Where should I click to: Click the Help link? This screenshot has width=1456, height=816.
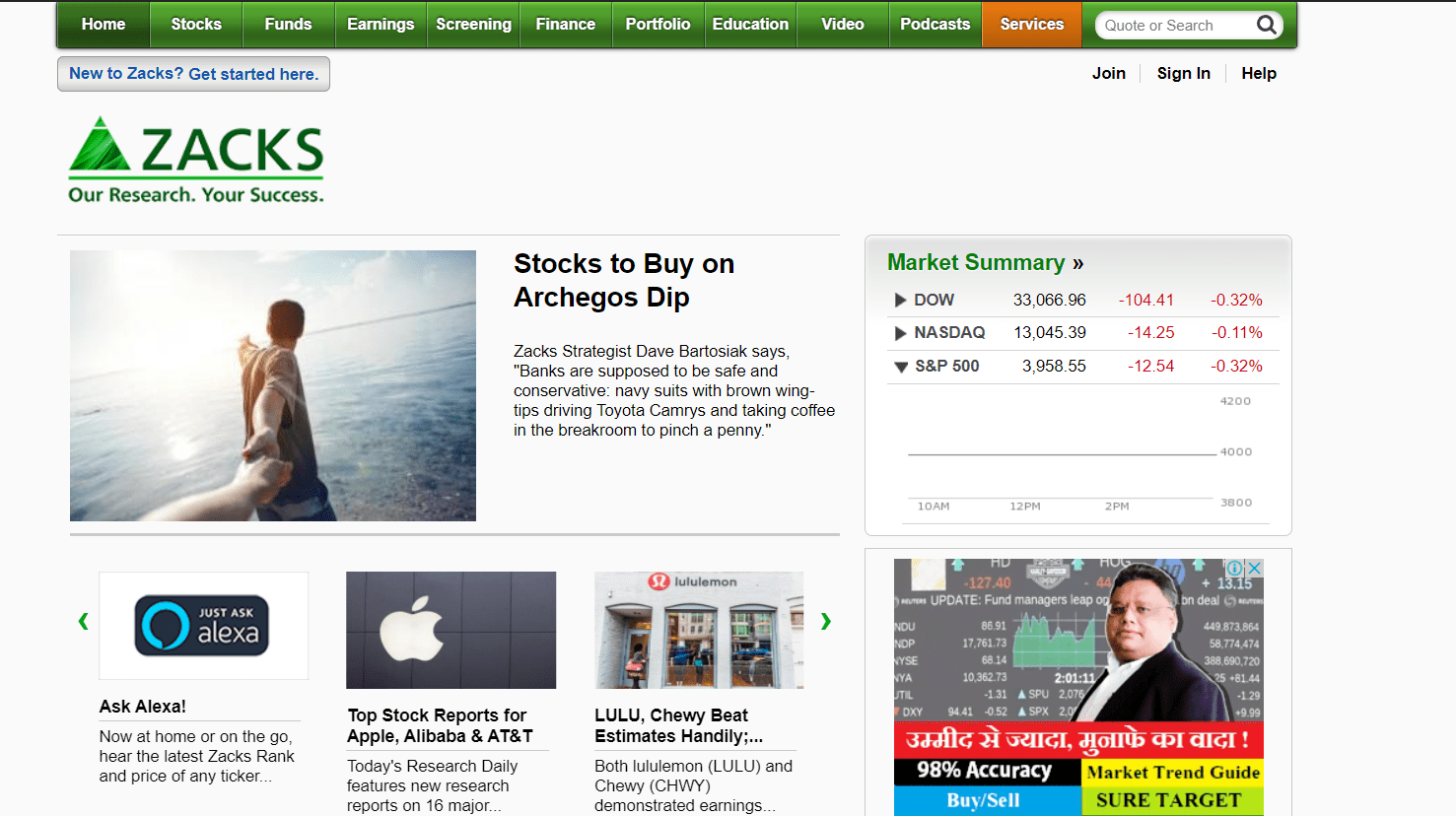(x=1259, y=73)
